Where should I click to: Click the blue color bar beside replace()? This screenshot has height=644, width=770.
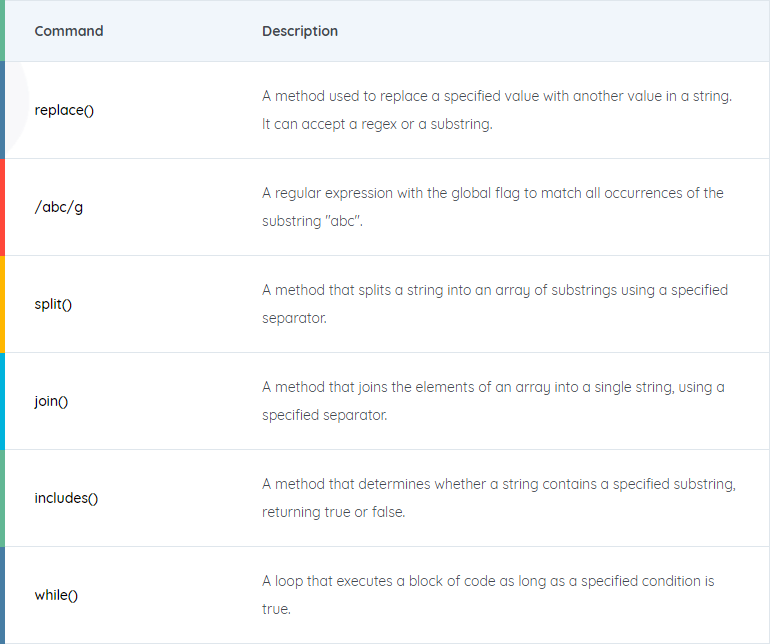pos(2,110)
